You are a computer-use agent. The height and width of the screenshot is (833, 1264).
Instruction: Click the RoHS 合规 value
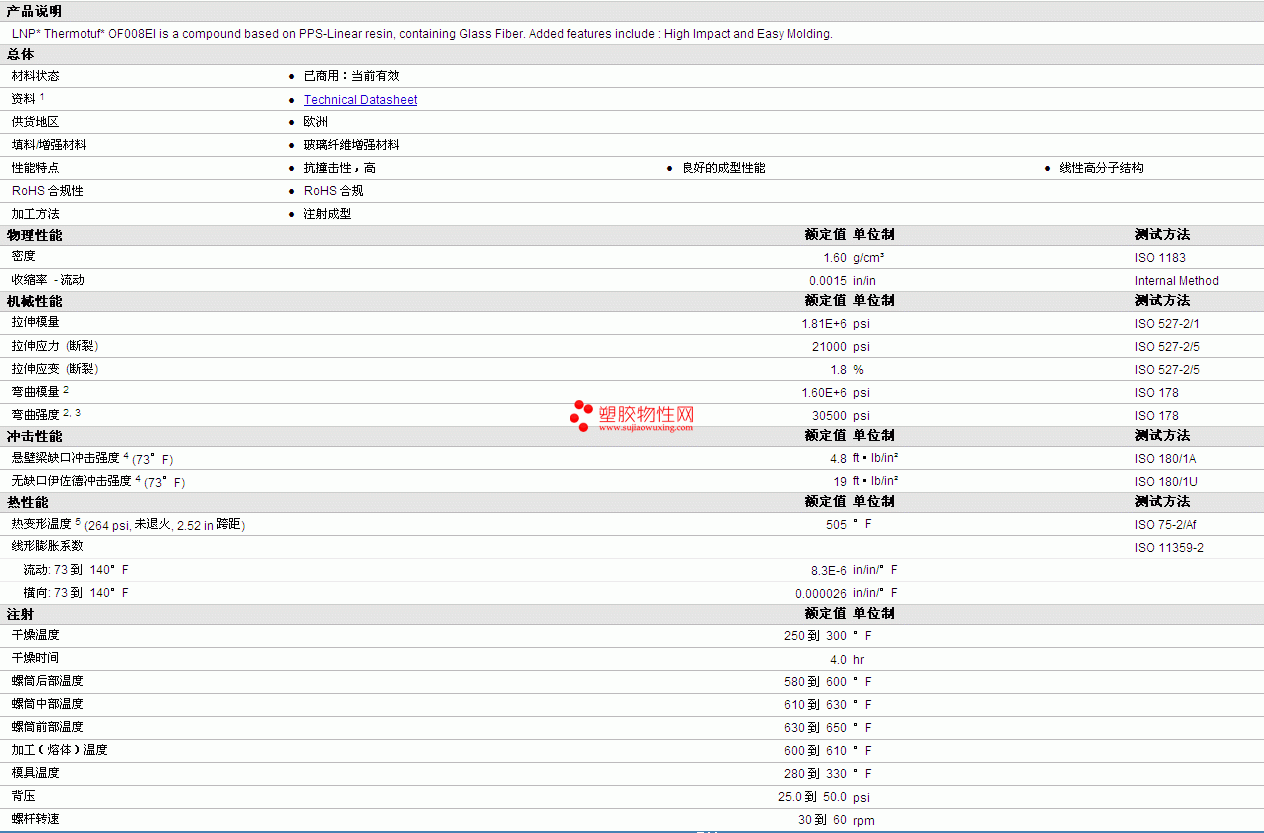334,191
